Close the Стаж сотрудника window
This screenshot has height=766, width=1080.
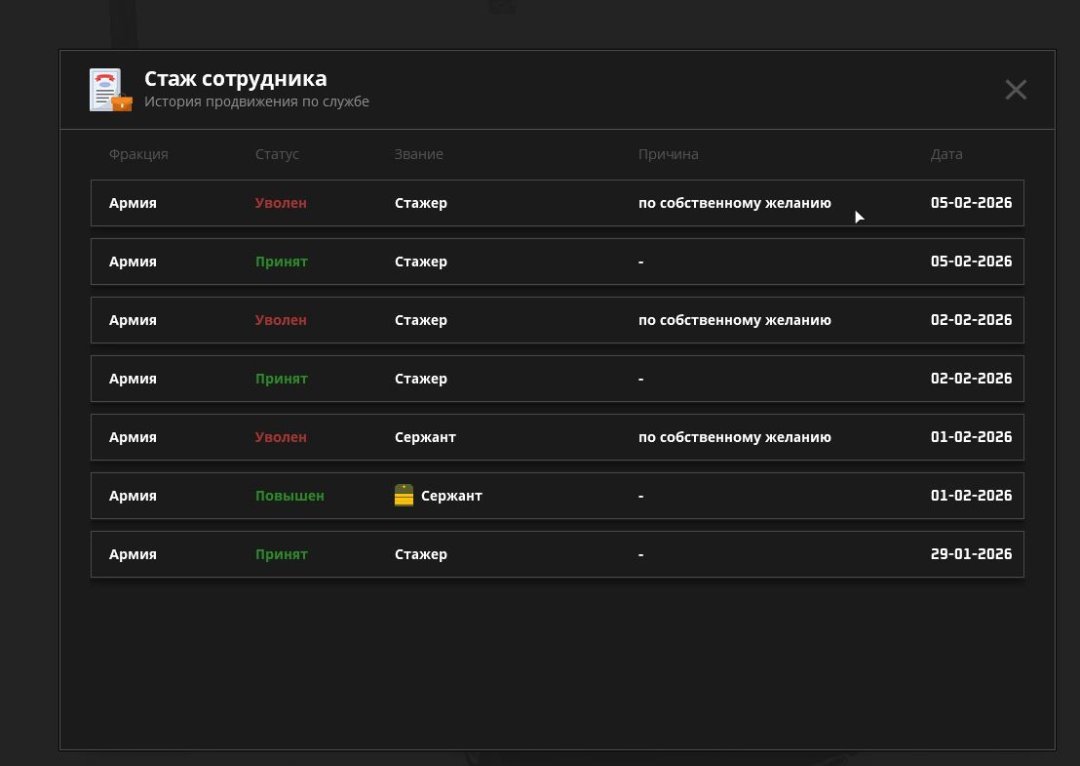tap(1015, 90)
